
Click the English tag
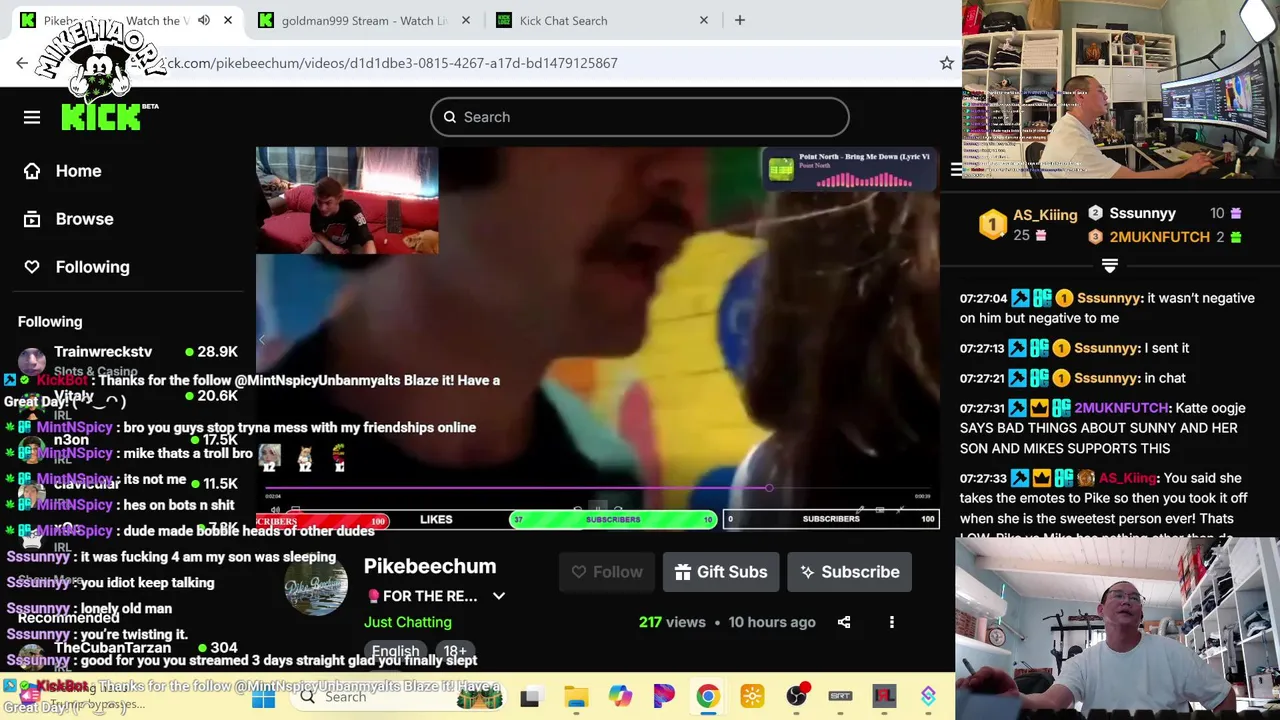pos(396,651)
